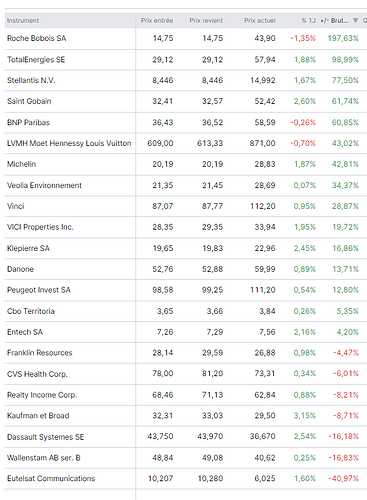Sort by the Instrument column header
This screenshot has width=367, height=500.
click(x=23, y=21)
